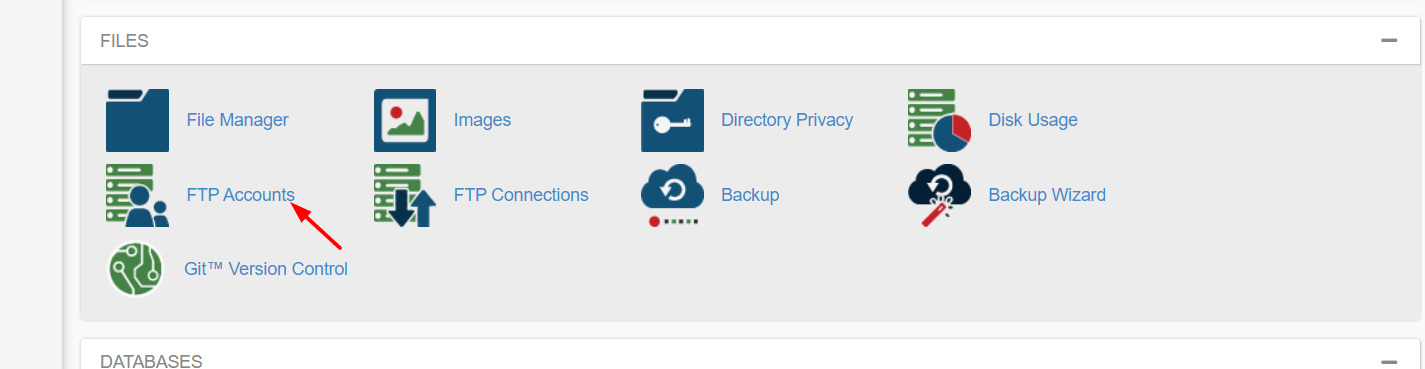Open the Backup text link
Image resolution: width=1425 pixels, height=369 pixels.
[x=750, y=195]
